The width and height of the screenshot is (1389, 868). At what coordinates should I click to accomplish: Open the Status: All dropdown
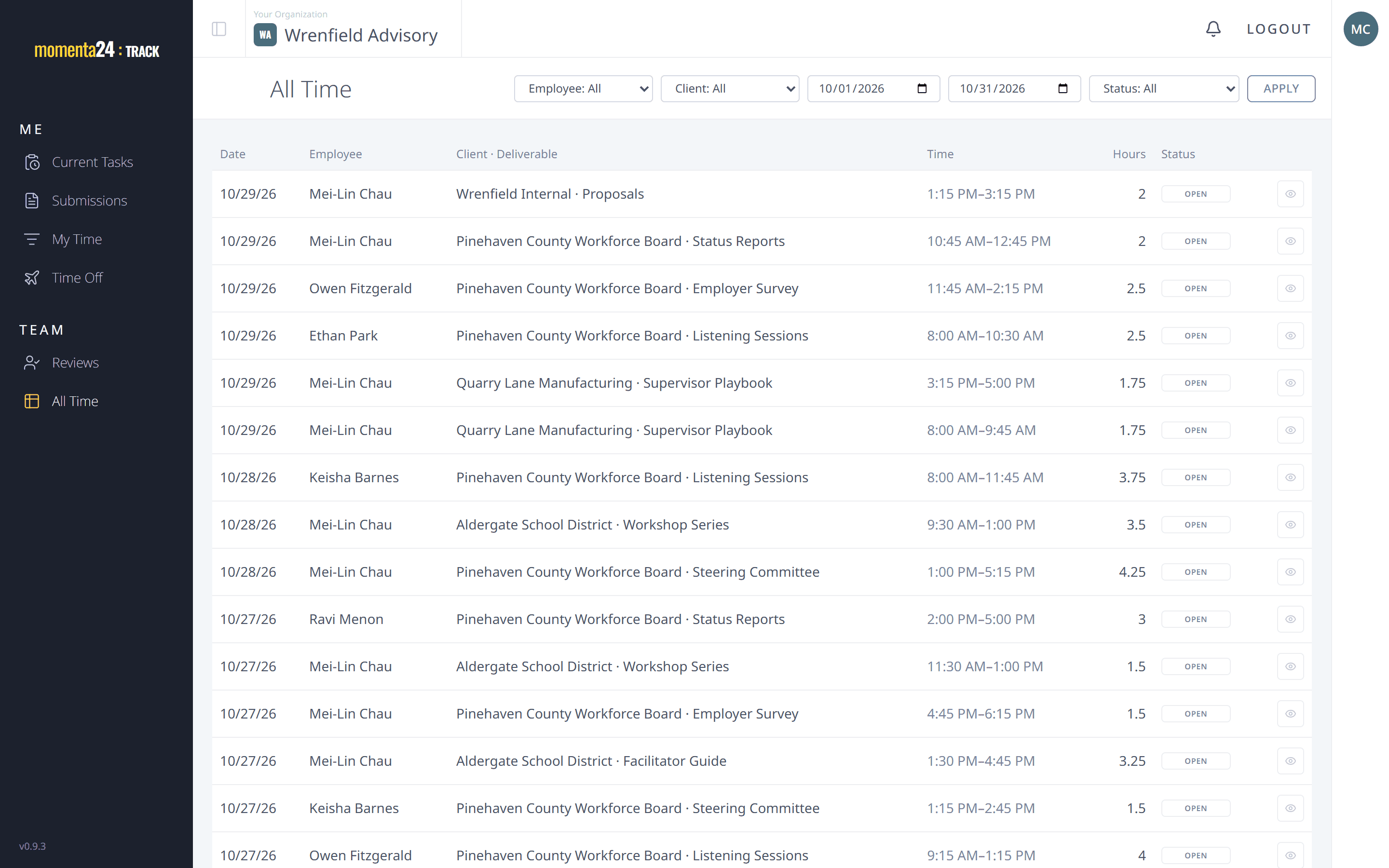click(x=1163, y=88)
